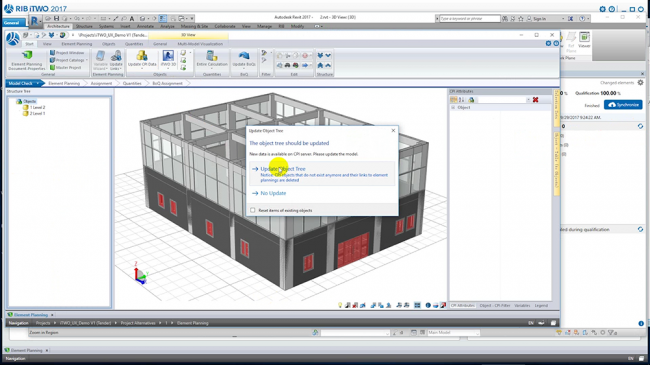650x365 pixels.
Task: Click the Revit save disk icon
Action: (56, 19)
